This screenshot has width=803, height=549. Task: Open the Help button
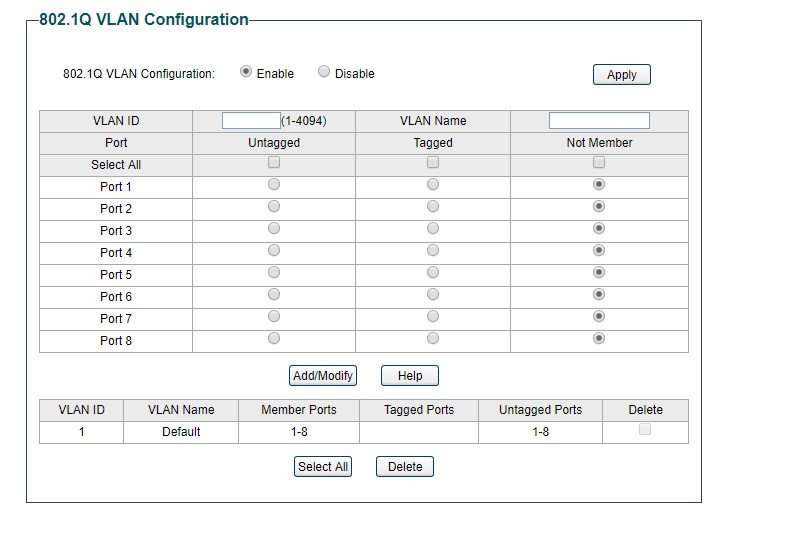(x=410, y=375)
